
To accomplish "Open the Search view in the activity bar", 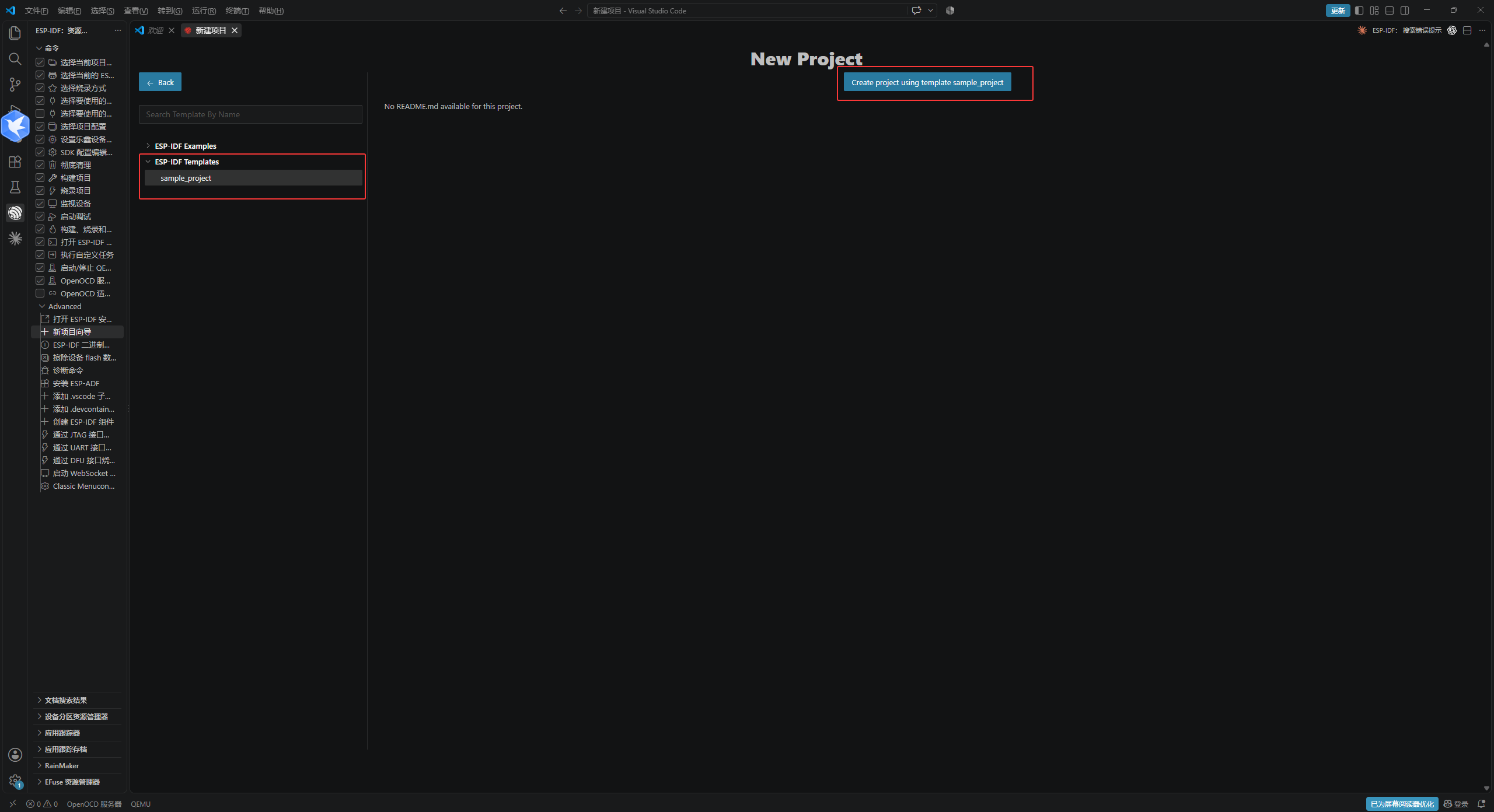I will point(15,59).
